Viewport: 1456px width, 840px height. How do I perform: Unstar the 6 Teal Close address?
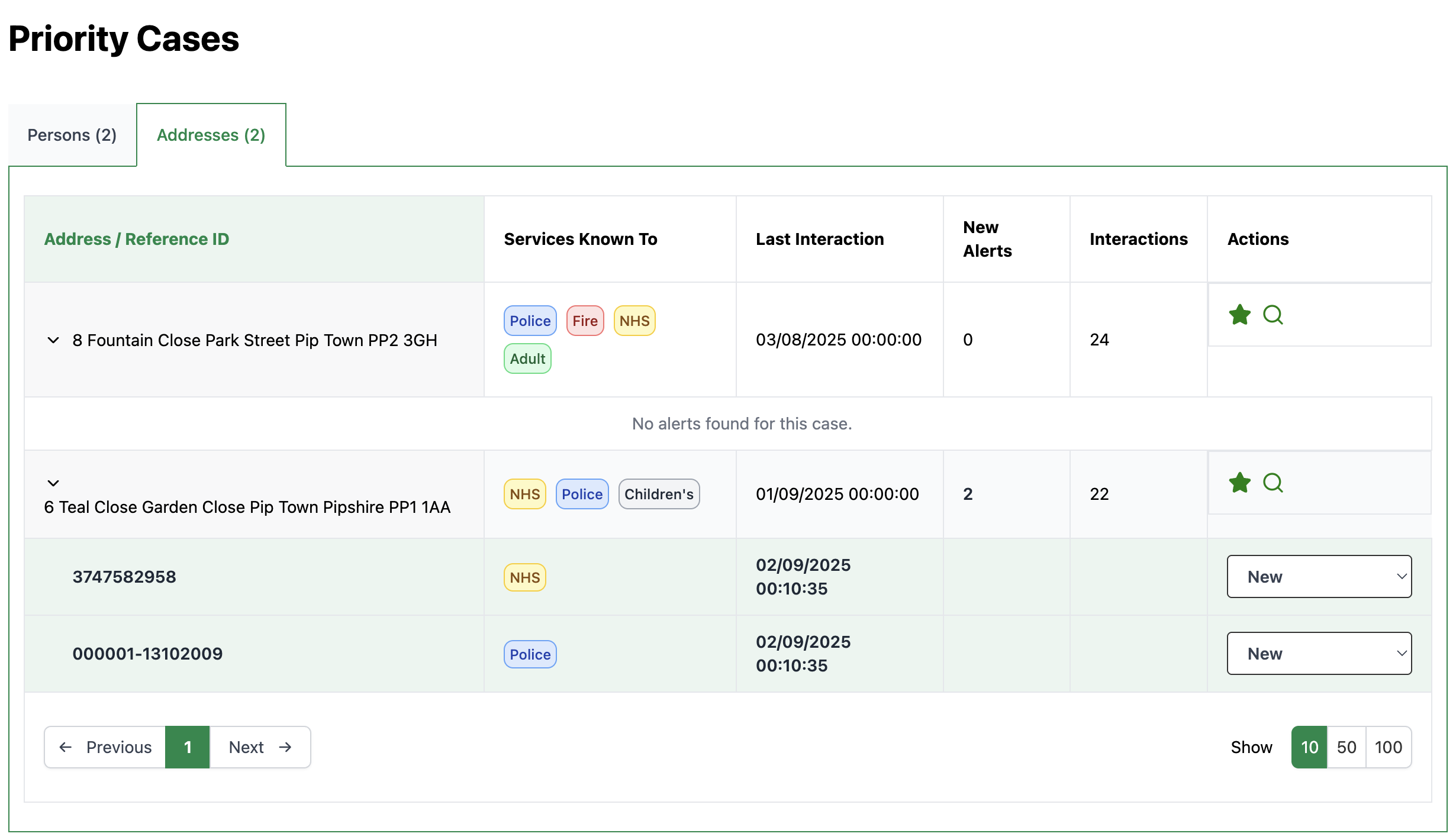click(x=1239, y=483)
